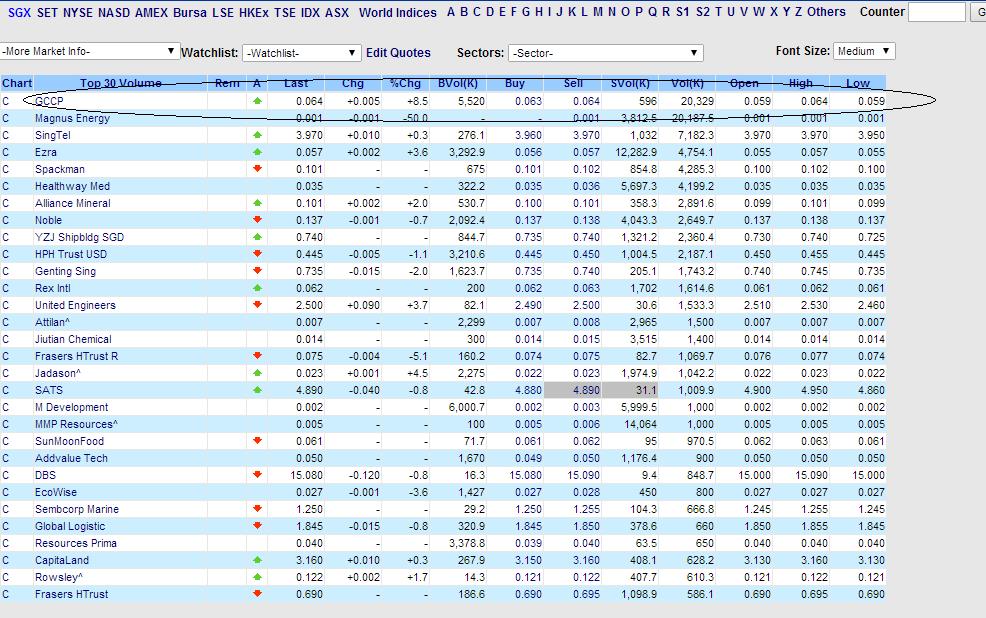Viewport: 986px width, 618px height.
Task: Open the Addvalue Tech counter
Action: (71, 458)
